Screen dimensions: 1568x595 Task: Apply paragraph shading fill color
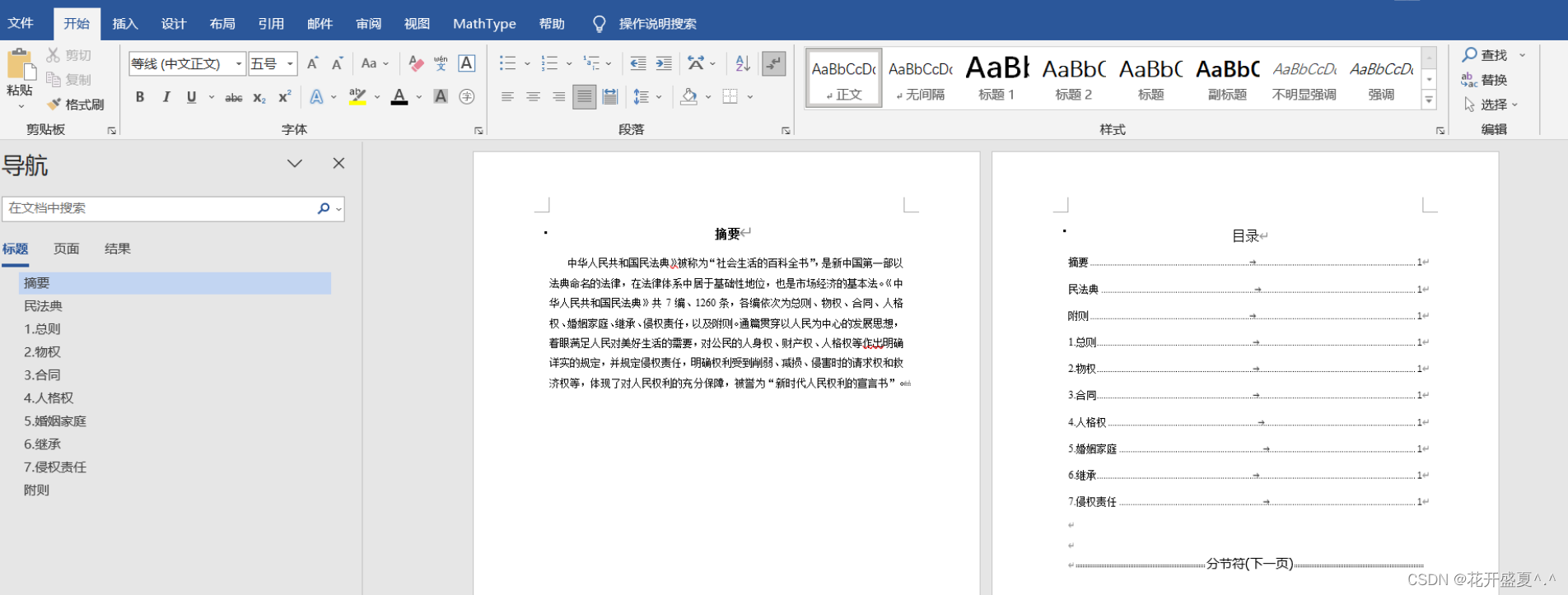(x=689, y=97)
